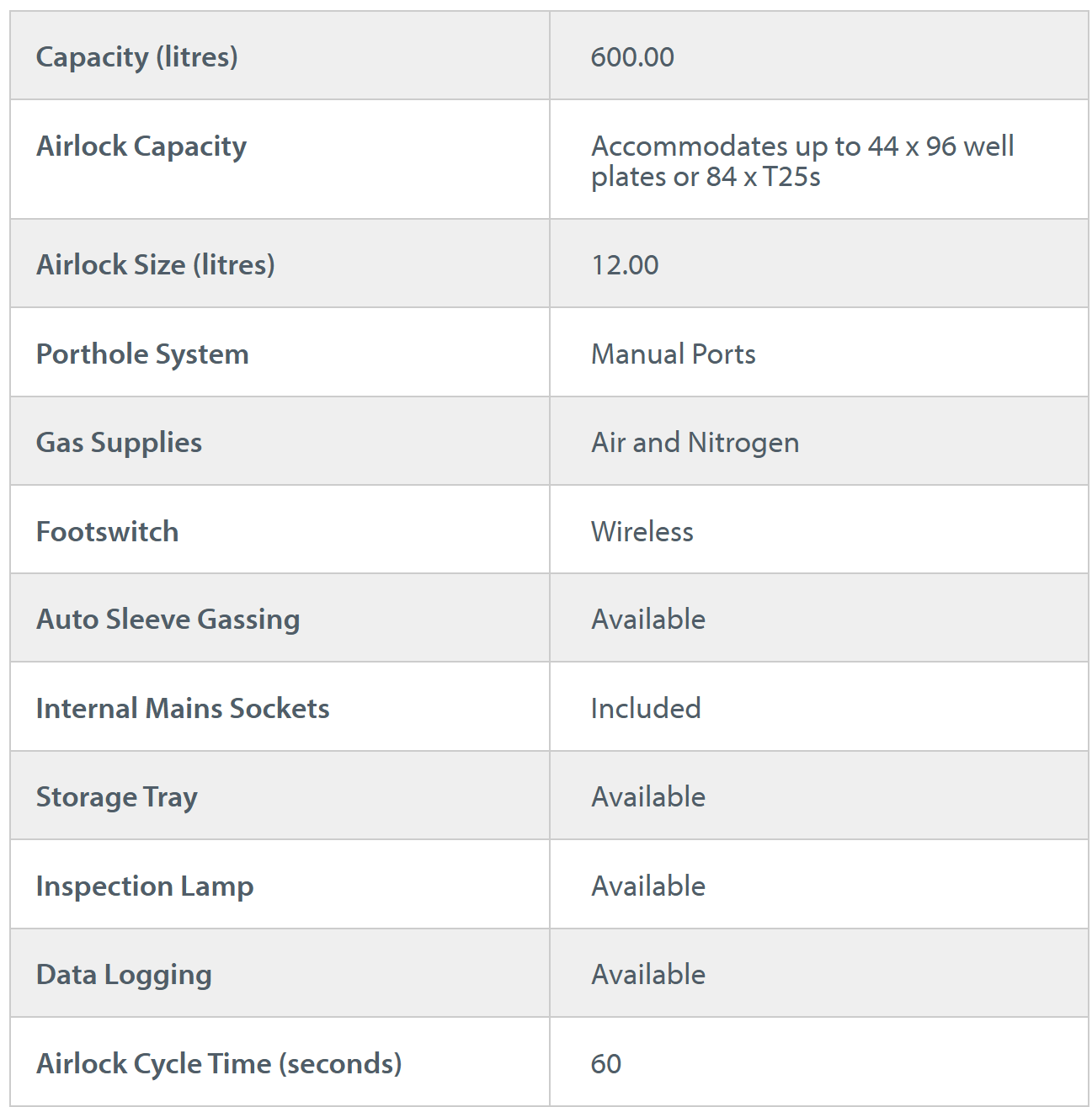Click the Capacity (litres) label
Screen dimensions: 1092x1107
136,57
